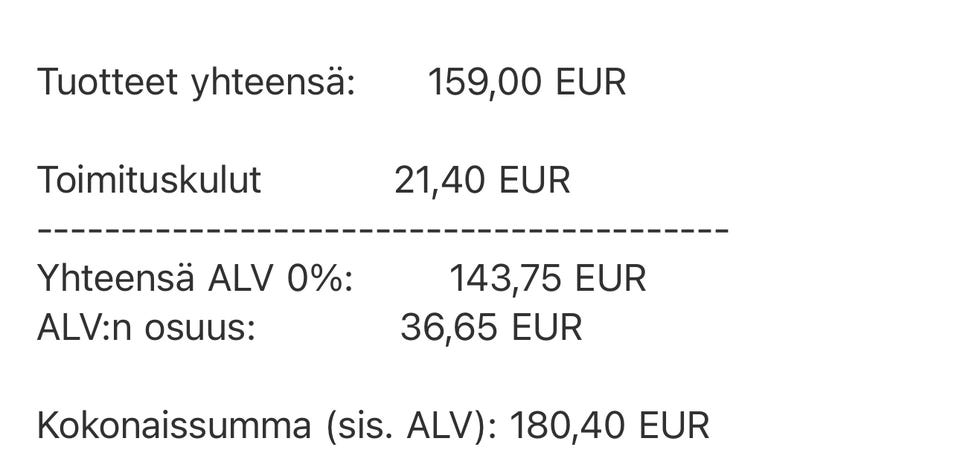The height and width of the screenshot is (476, 960).
Task: Select the 143,75 amount
Action: (x=505, y=278)
